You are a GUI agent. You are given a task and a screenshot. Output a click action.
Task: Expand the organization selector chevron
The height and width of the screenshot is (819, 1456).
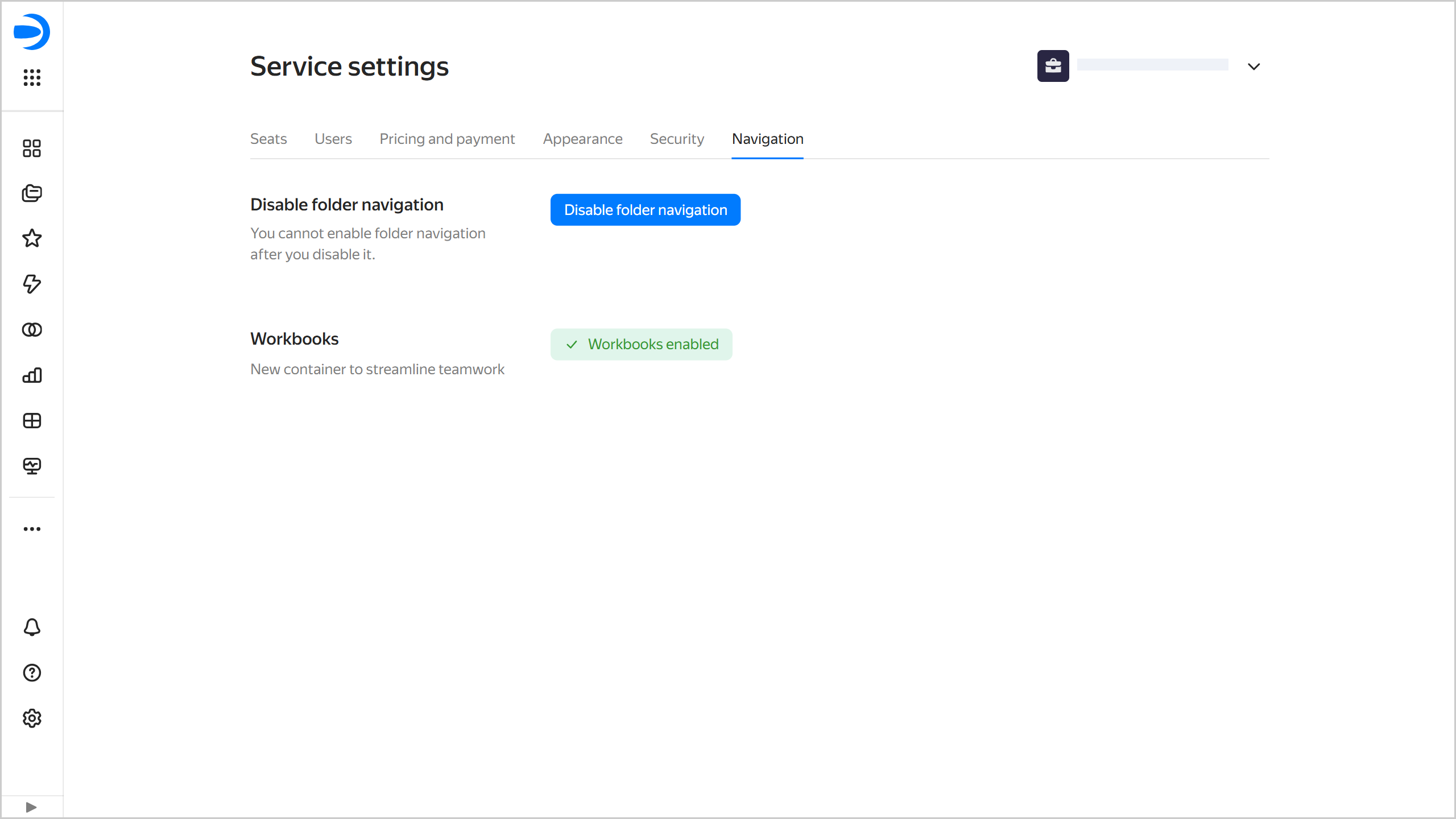pos(1254,67)
